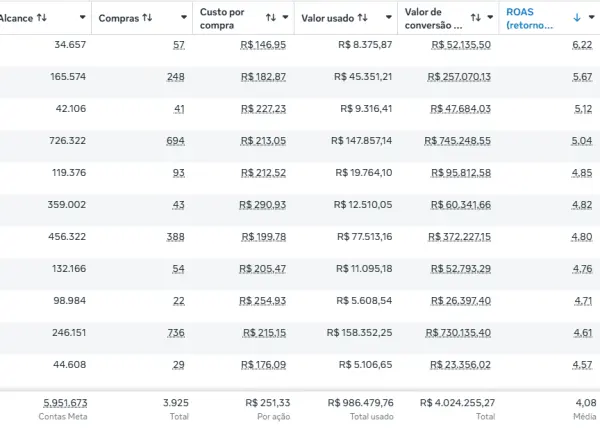Screen dimensions: 600x434
Task: Open purchases value 57
Action: tap(179, 45)
